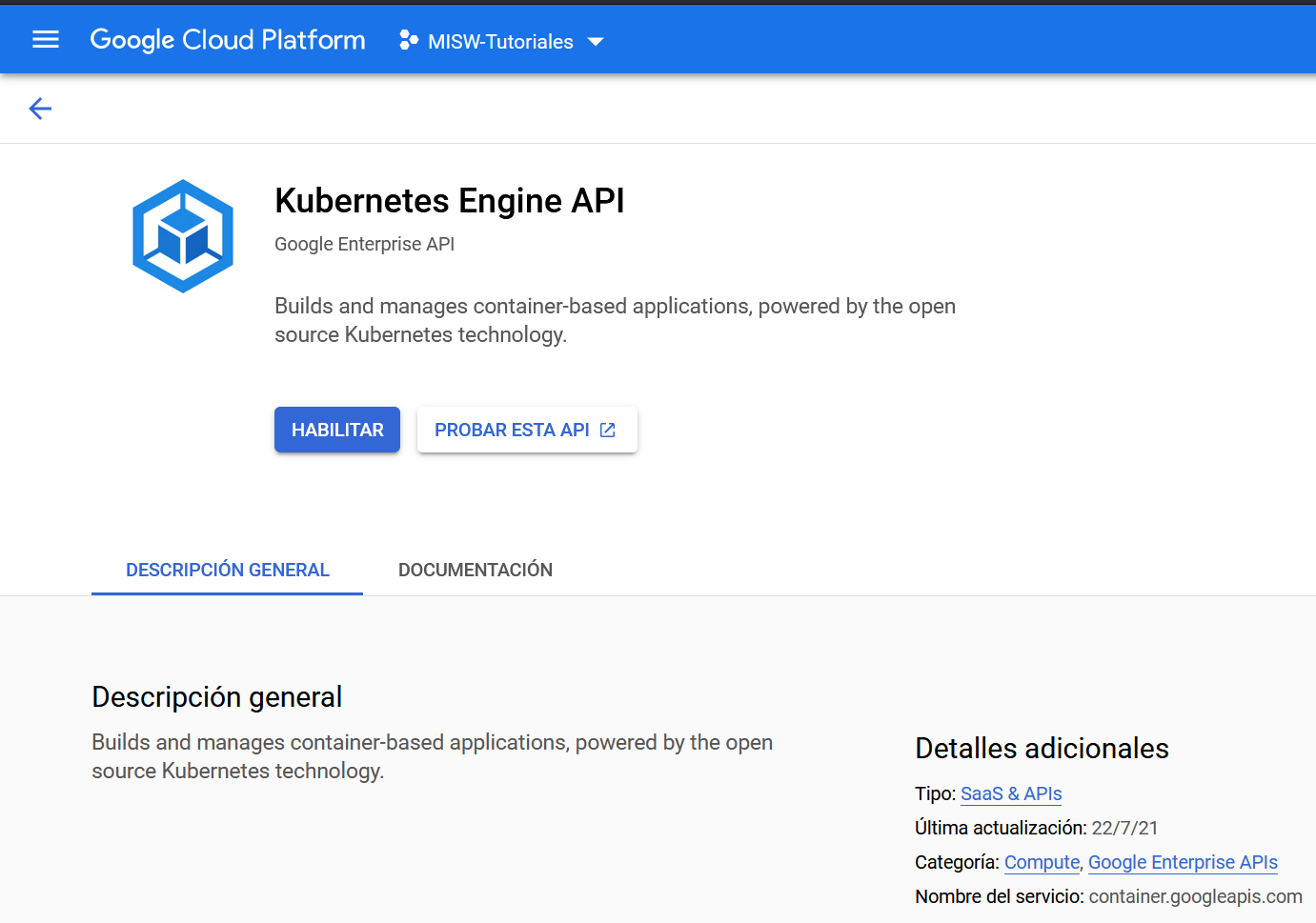Image resolution: width=1316 pixels, height=923 pixels.
Task: Click the external-link icon on PROBAR ESTA API
Action: coord(608,431)
